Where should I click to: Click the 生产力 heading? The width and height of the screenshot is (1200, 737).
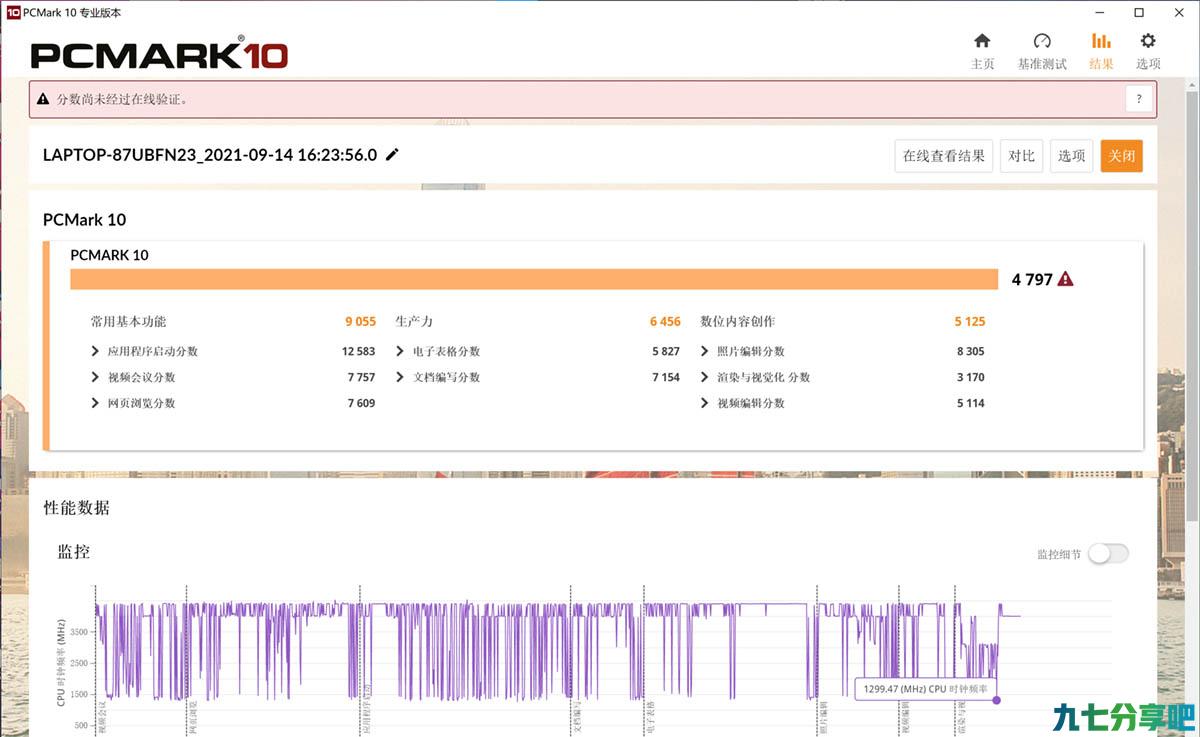point(414,321)
